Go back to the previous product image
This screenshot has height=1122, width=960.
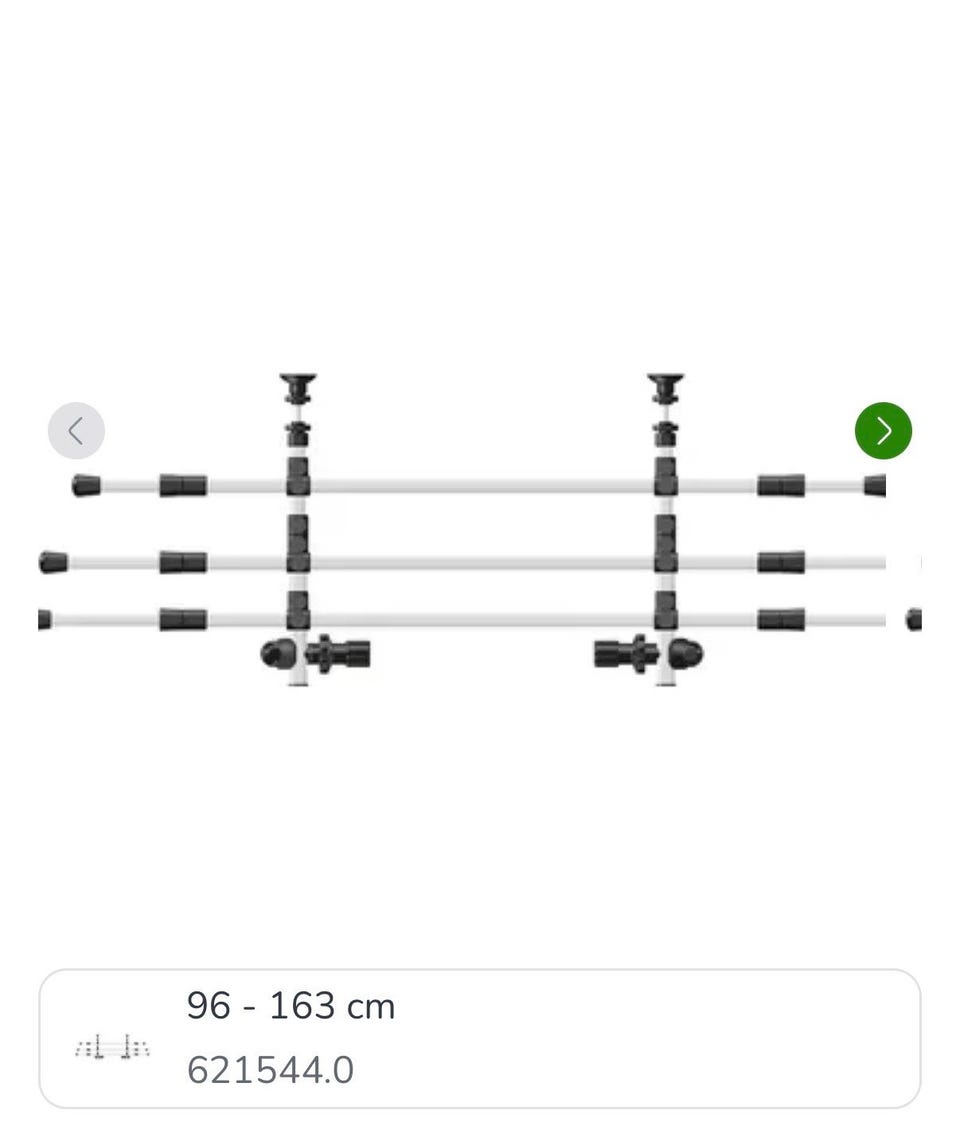coord(77,431)
